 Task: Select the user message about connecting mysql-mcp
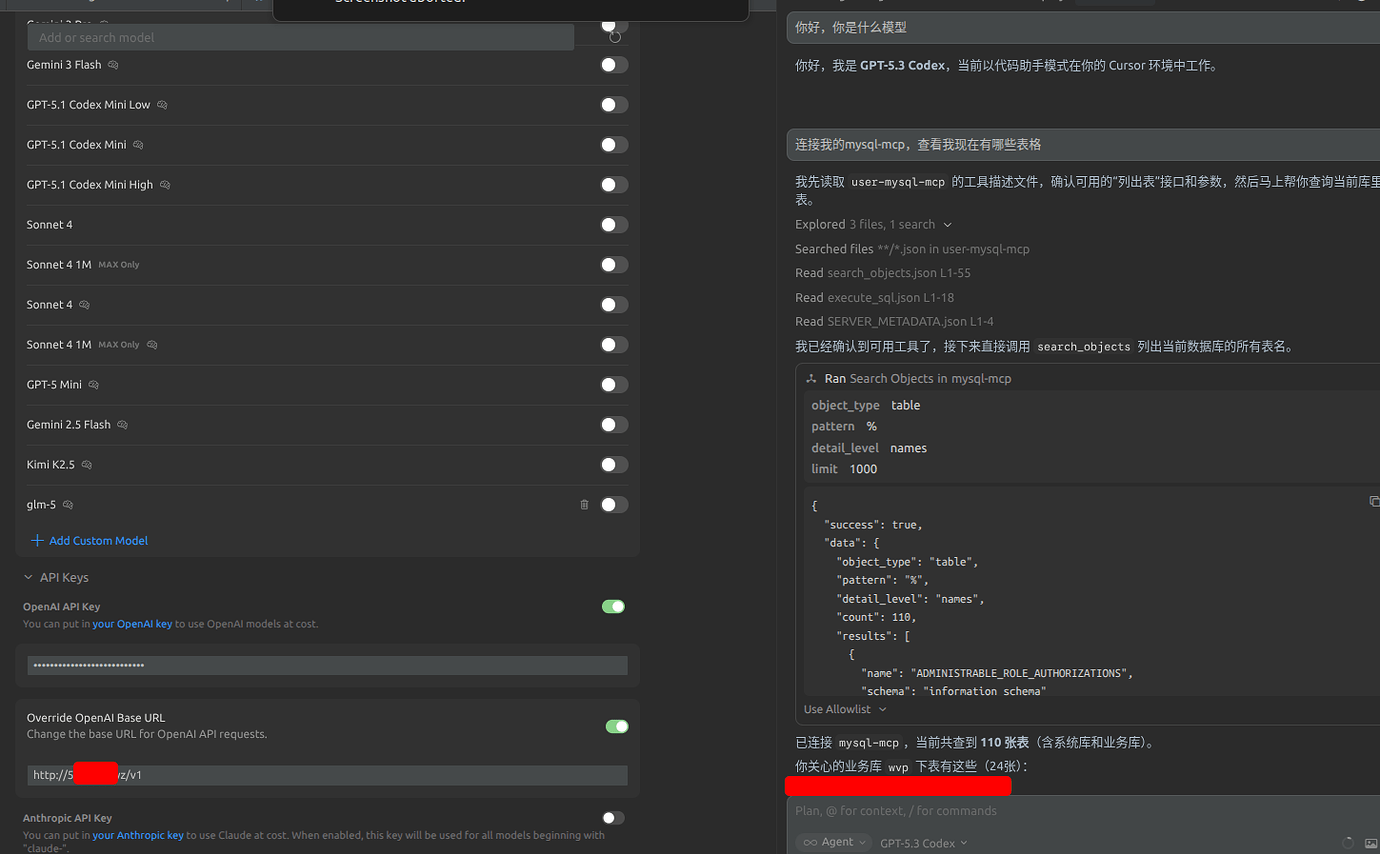1083,145
